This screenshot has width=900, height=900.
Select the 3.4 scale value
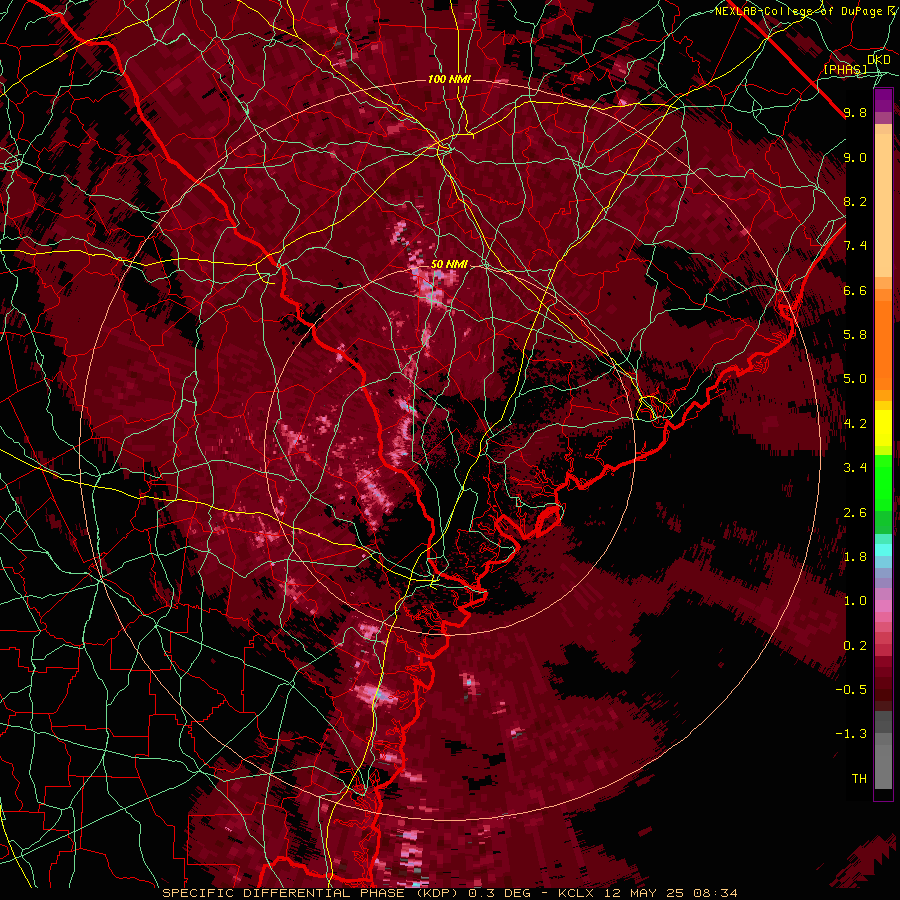click(x=855, y=468)
